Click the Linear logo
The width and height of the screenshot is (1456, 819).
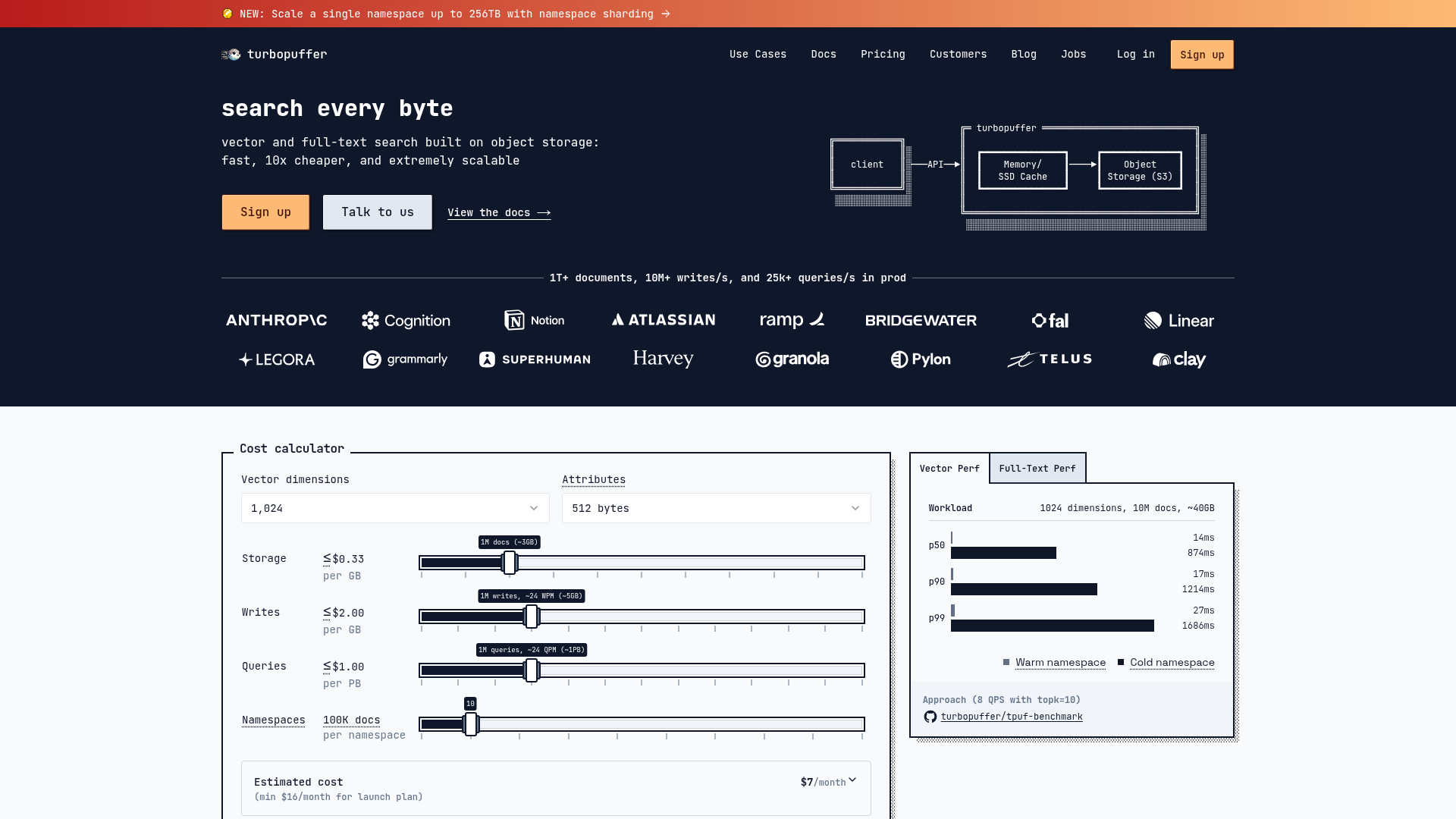pyautogui.click(x=1179, y=321)
